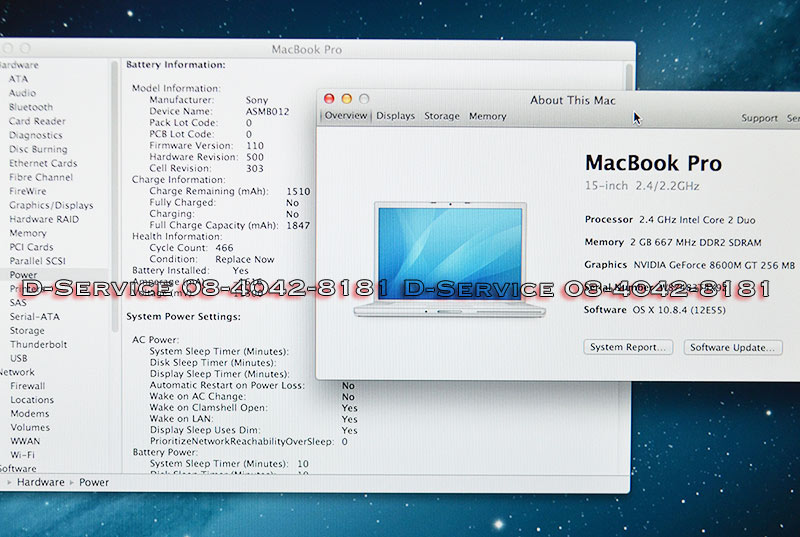Open the Storage tab
This screenshot has width=800, height=537.
pos(442,116)
